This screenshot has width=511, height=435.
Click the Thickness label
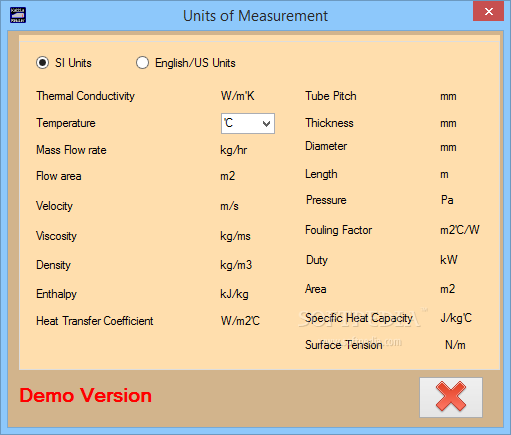(x=329, y=123)
